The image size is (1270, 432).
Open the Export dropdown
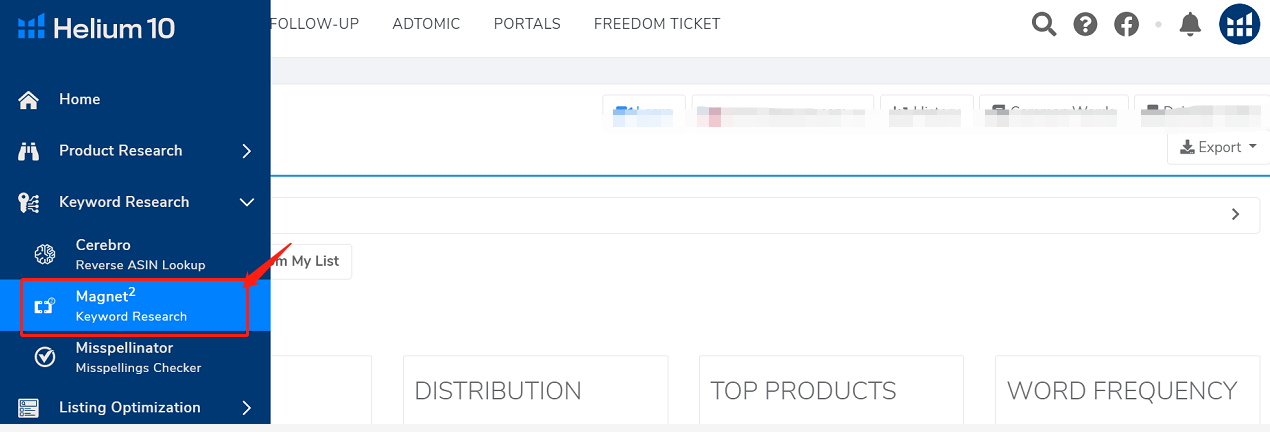click(x=1217, y=147)
